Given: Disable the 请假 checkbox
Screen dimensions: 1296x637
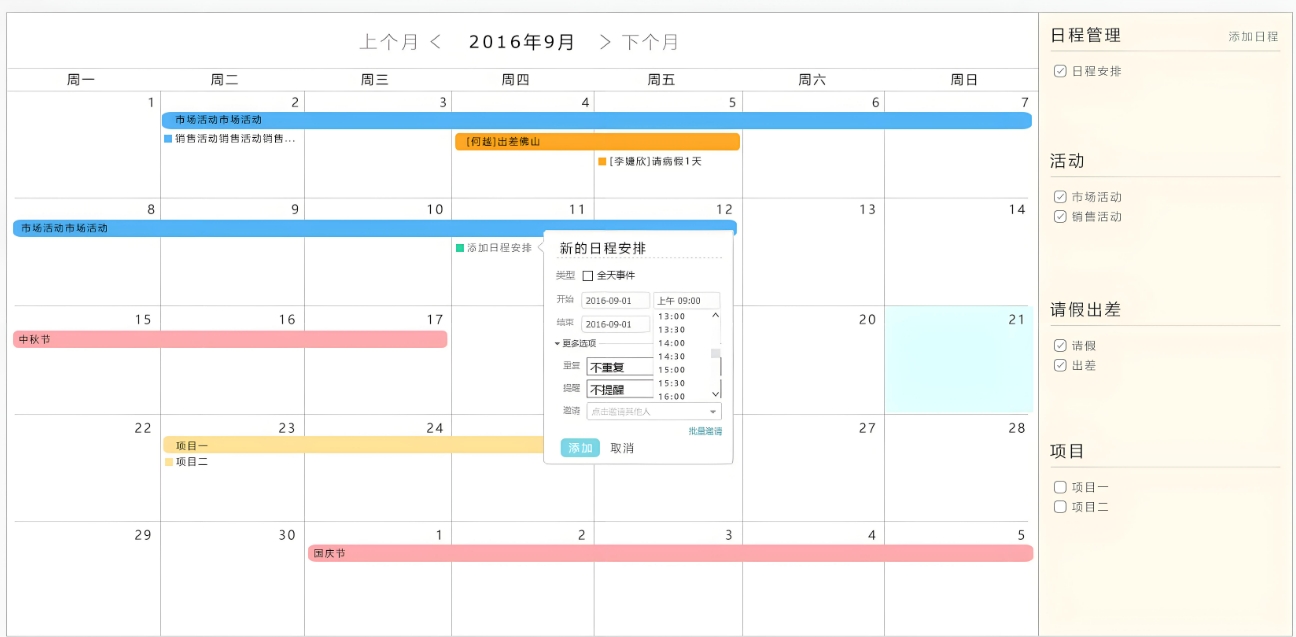Looking at the screenshot, I should pyautogui.click(x=1060, y=346).
